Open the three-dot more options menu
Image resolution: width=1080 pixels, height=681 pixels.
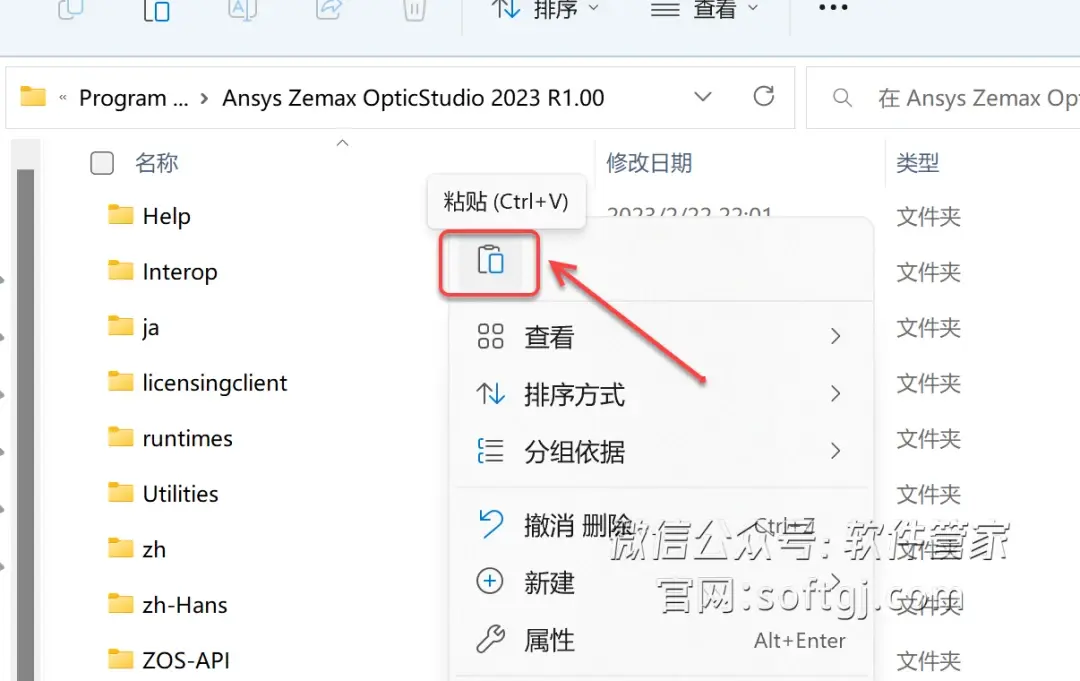coord(833,8)
